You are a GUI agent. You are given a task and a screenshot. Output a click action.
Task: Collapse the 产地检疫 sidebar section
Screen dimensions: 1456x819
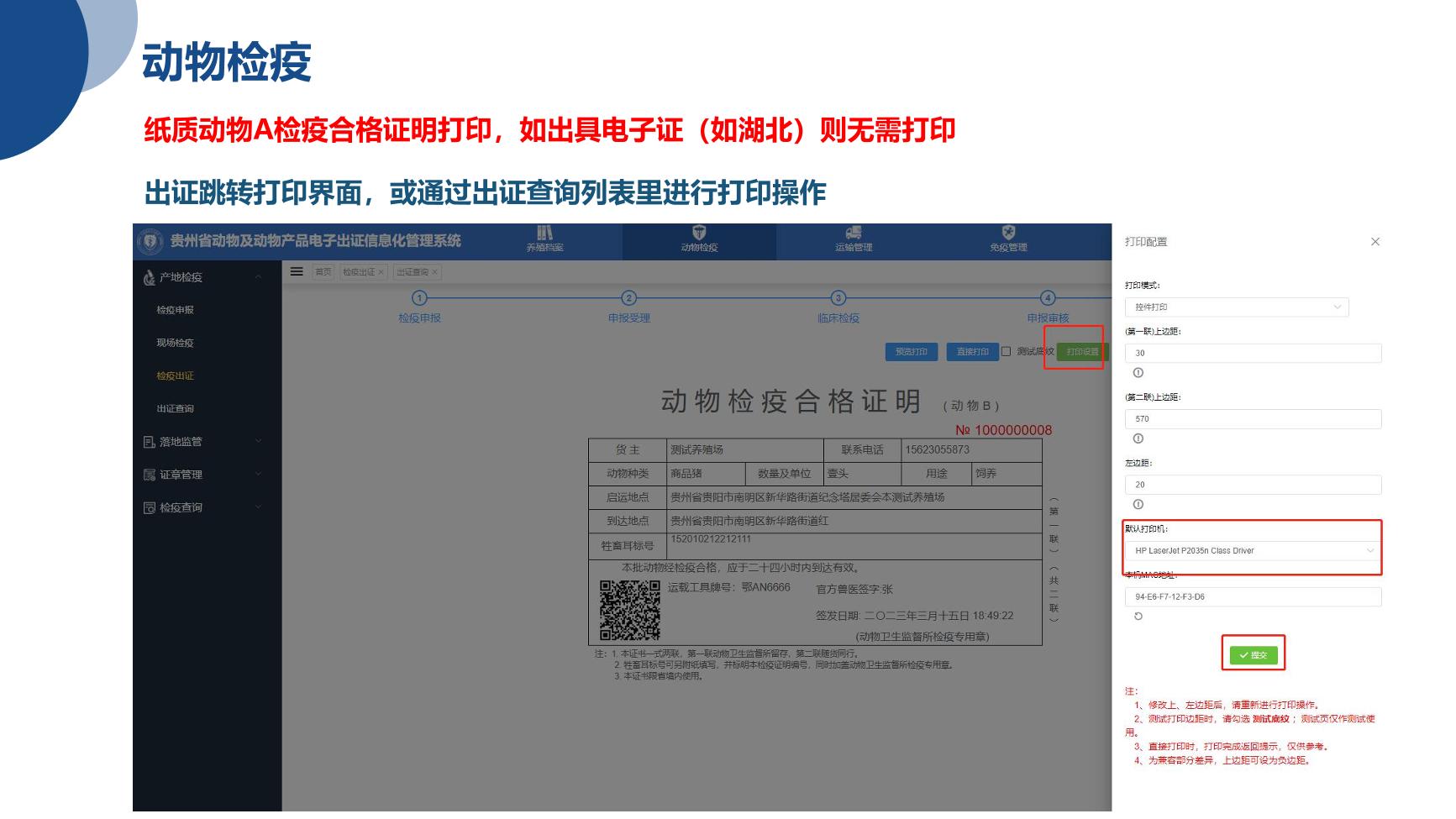[202, 277]
